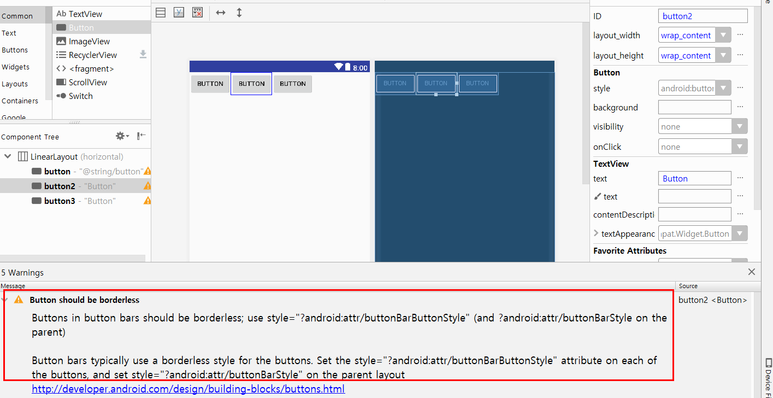
Task: Click the warning icon beside button
Action: tap(147, 171)
